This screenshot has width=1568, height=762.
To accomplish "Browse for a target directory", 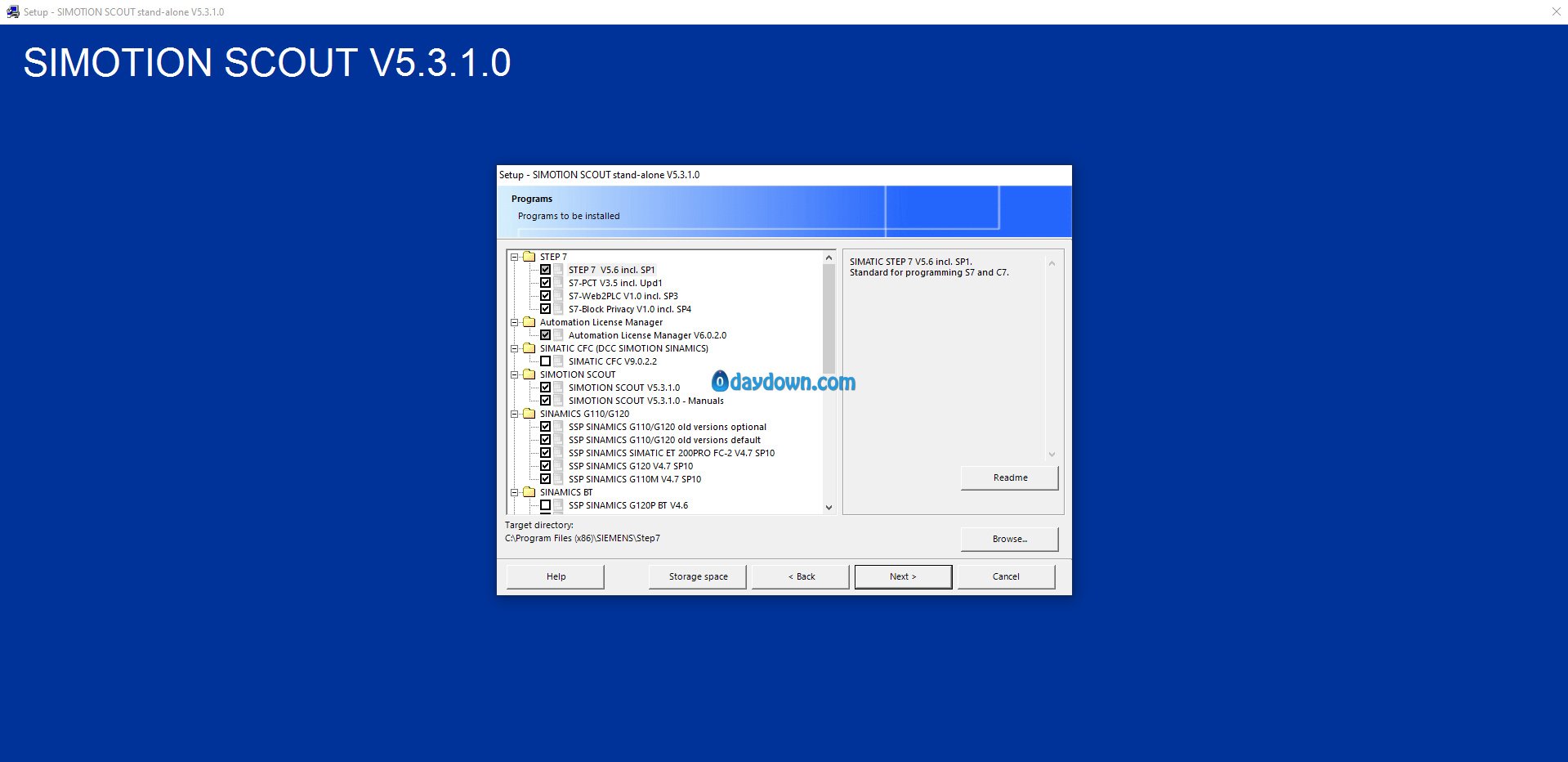I will point(1010,539).
